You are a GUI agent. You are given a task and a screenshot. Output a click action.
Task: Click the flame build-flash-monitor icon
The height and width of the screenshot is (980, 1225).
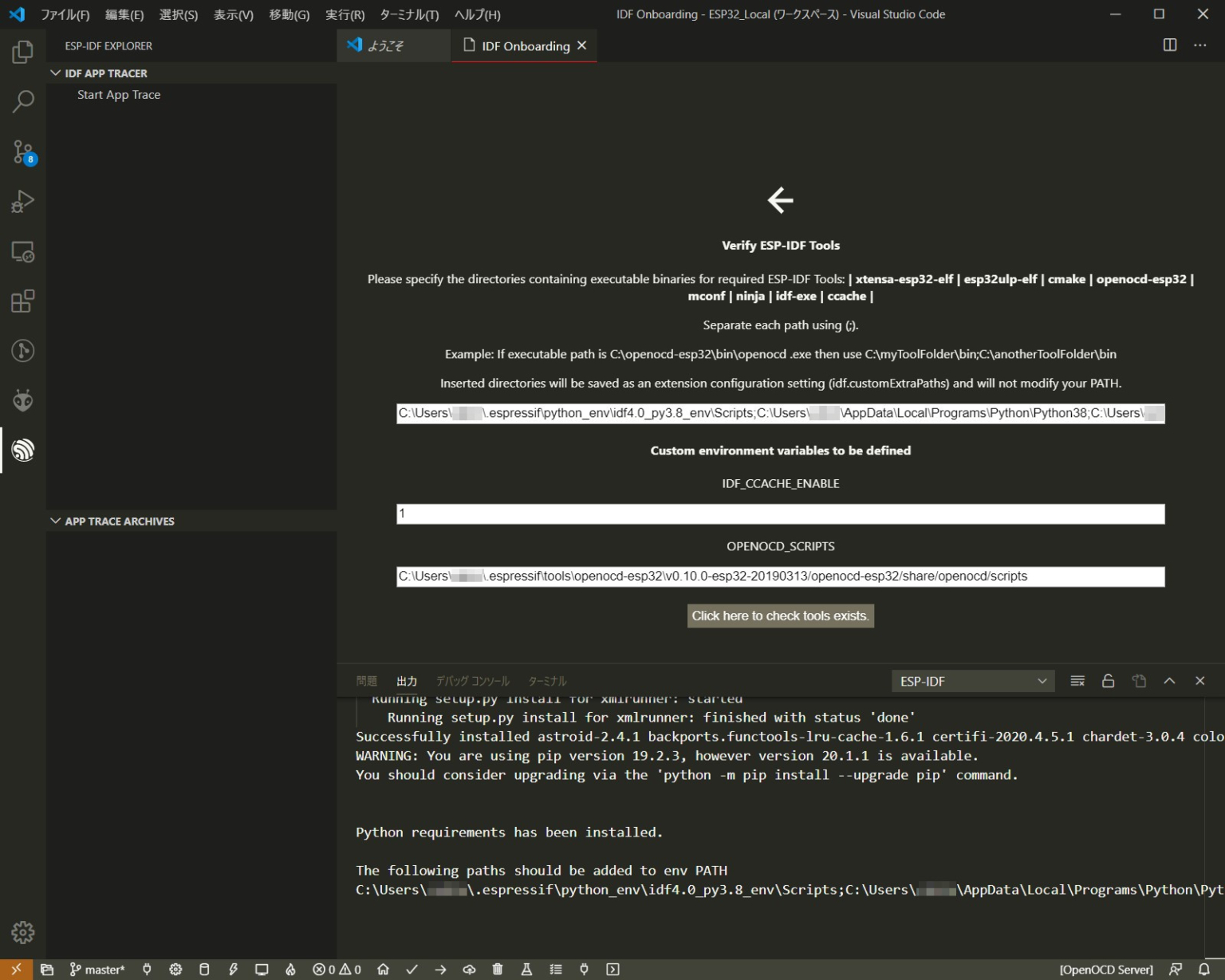[290, 970]
